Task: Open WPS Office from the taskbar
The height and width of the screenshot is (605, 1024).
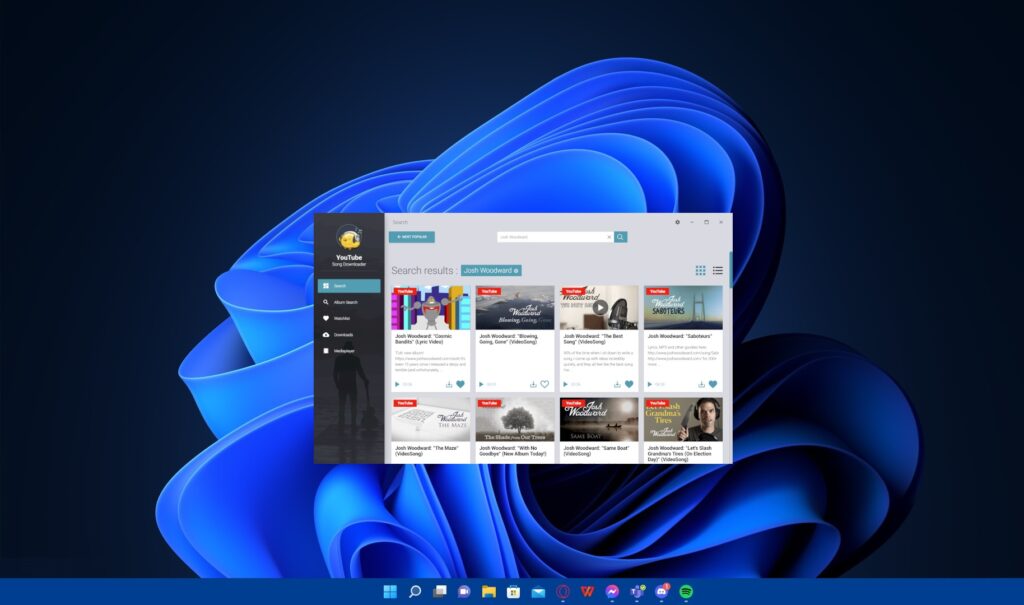Action: (587, 592)
